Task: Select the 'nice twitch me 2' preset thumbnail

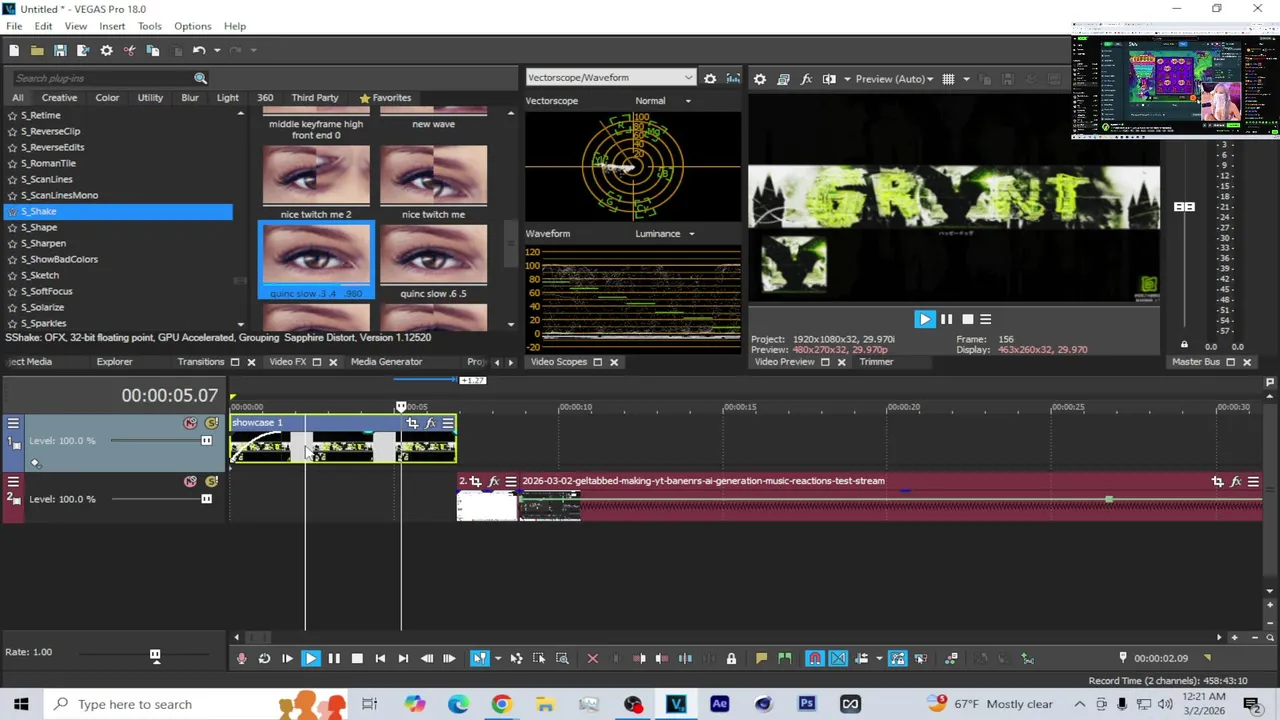Action: point(316,176)
